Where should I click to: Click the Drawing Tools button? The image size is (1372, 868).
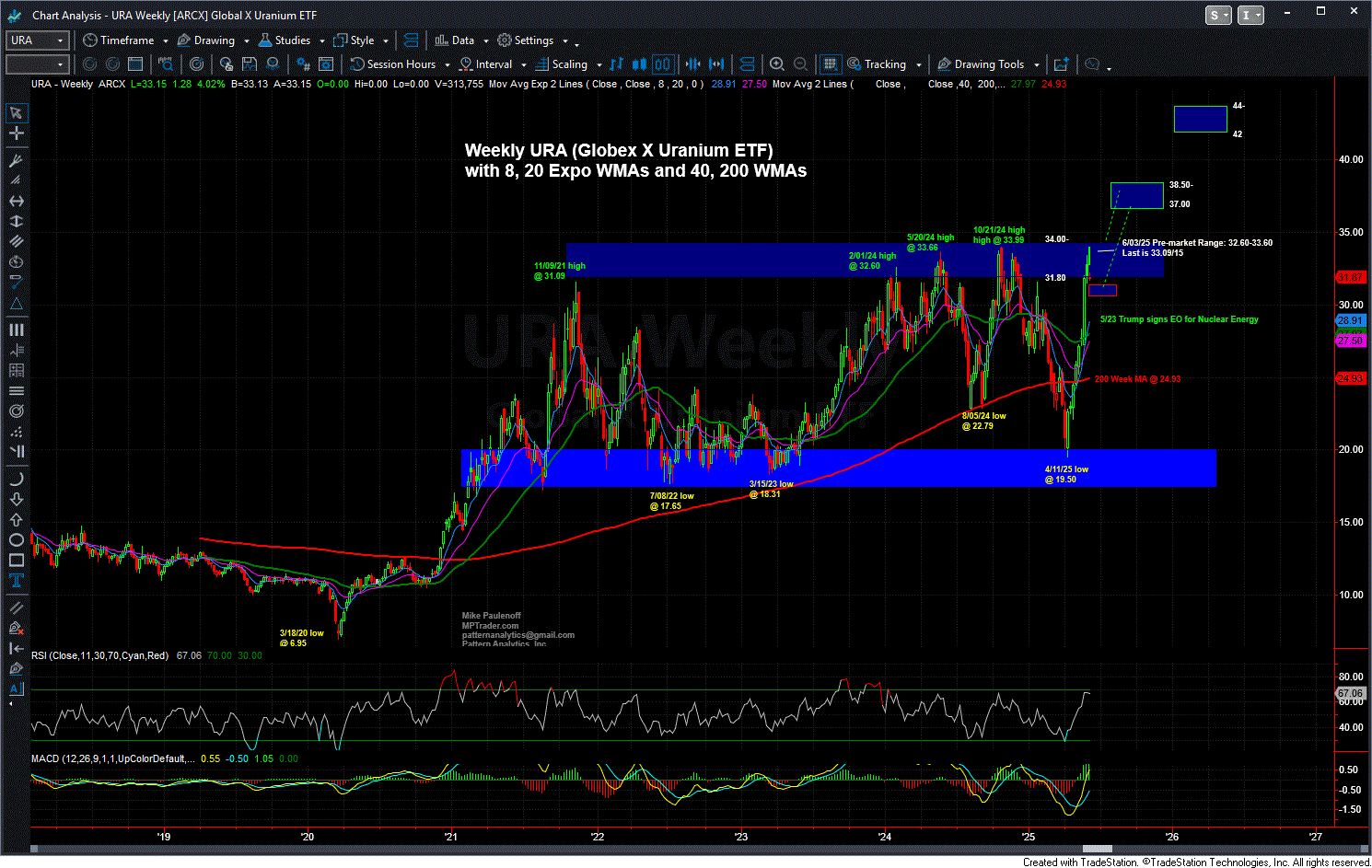(981, 64)
